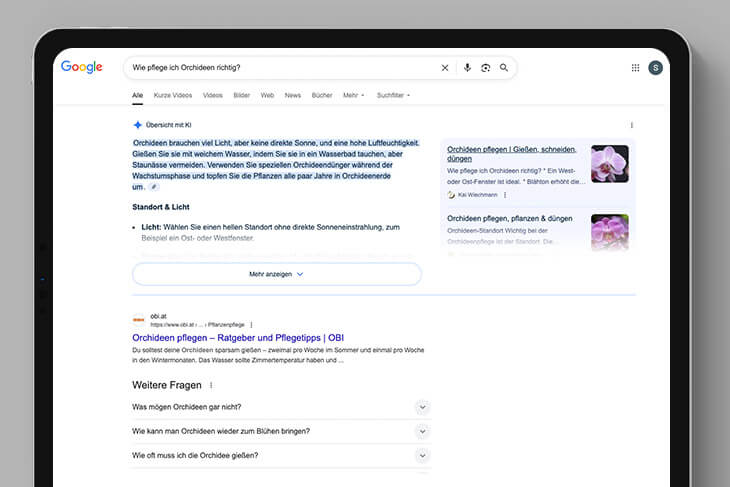Open 'Orchideen pflegen | Gießen, schneiden, düngen' link
Screen dimensions: 730x487
(x=511, y=154)
